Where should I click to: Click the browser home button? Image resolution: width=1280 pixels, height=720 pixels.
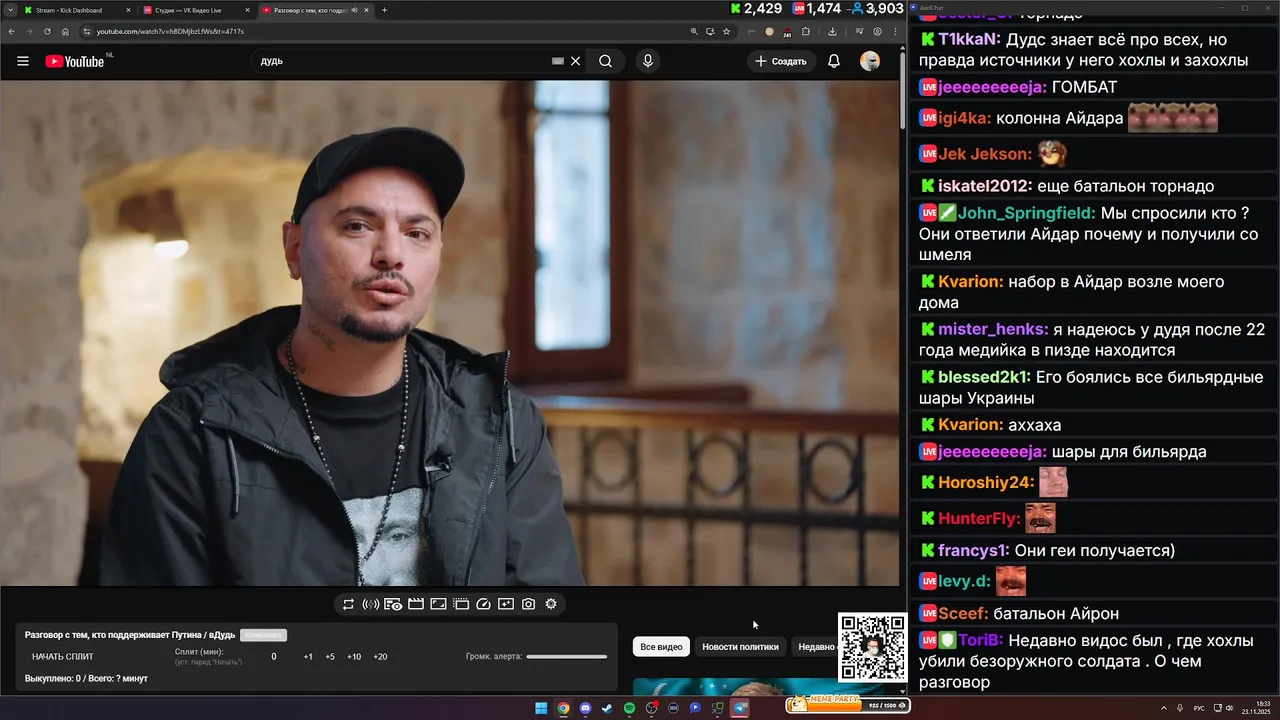tap(65, 31)
